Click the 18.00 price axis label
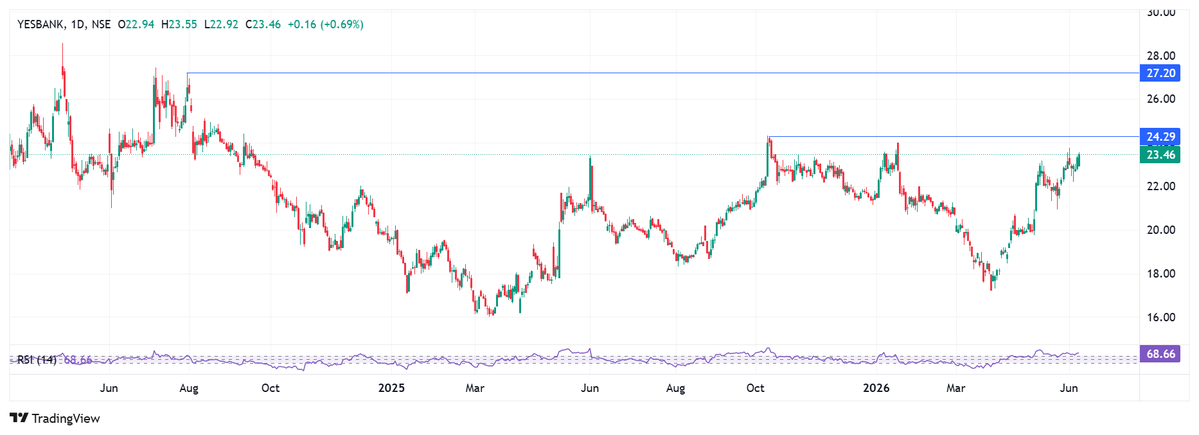This screenshot has height=435, width=1199. 1162,274
